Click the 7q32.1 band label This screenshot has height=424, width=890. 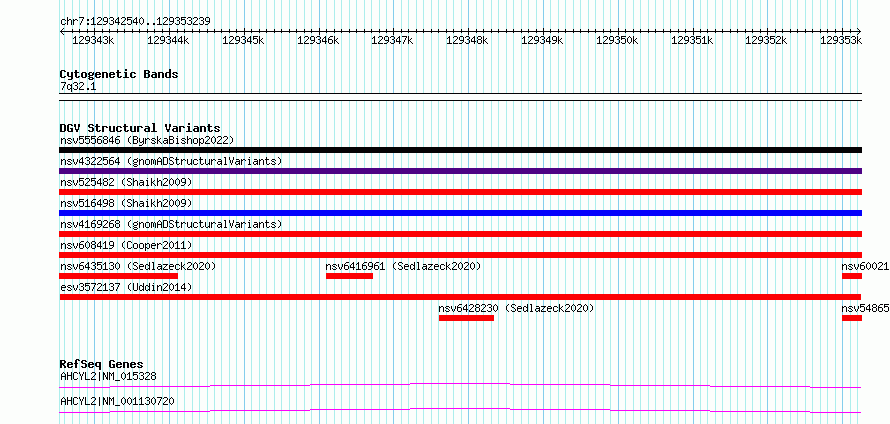(77, 86)
